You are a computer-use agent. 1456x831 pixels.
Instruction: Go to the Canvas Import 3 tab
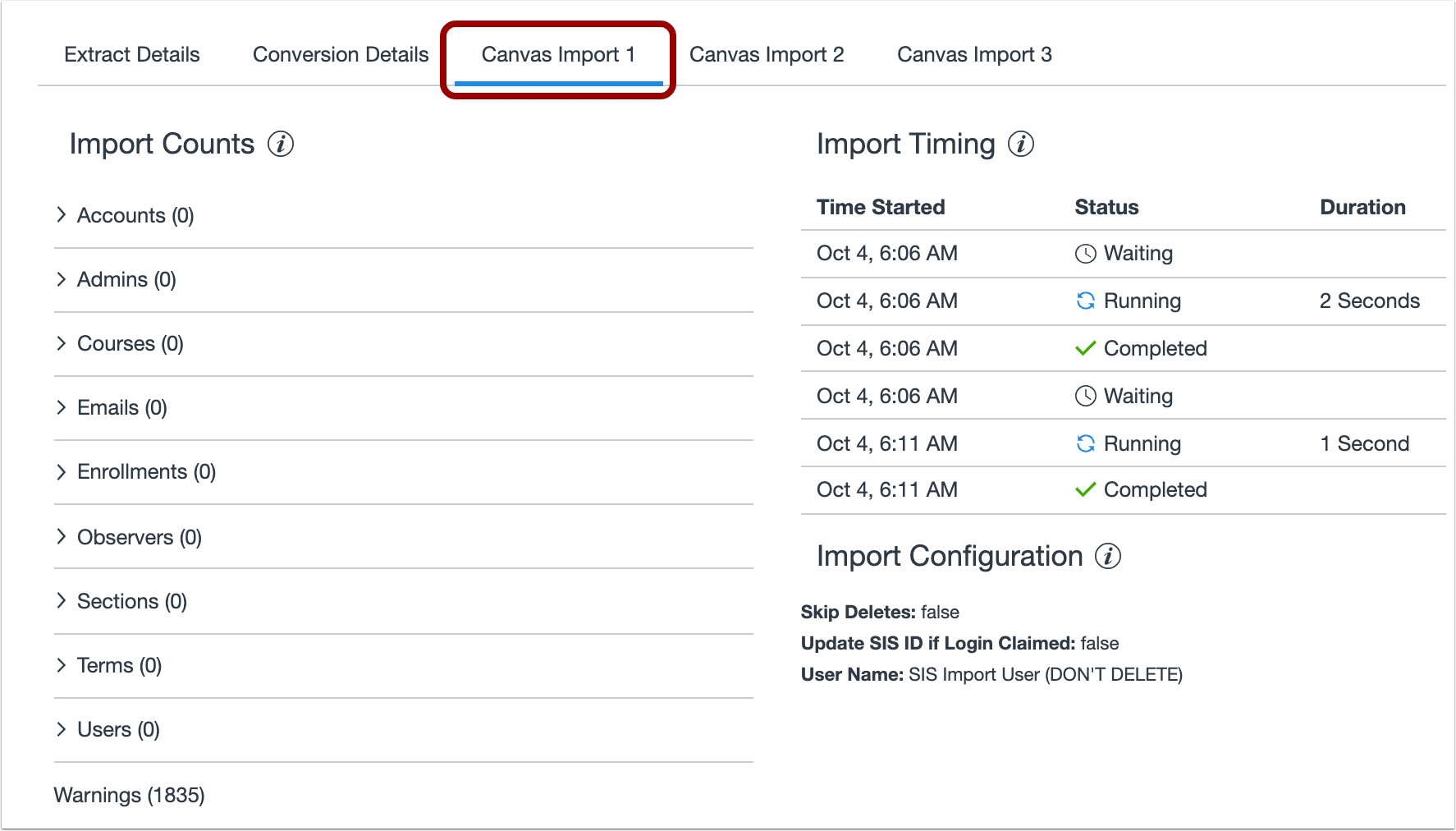pyautogui.click(x=974, y=55)
